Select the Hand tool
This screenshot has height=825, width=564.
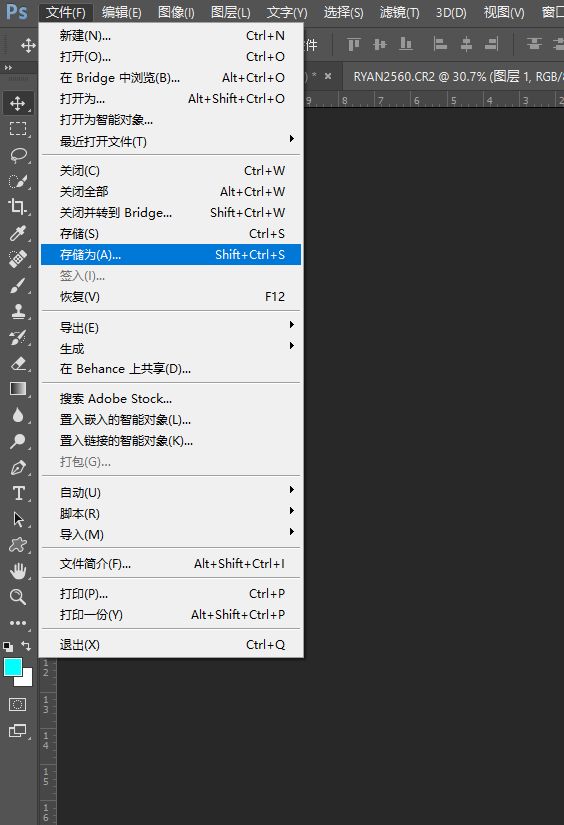point(18,571)
